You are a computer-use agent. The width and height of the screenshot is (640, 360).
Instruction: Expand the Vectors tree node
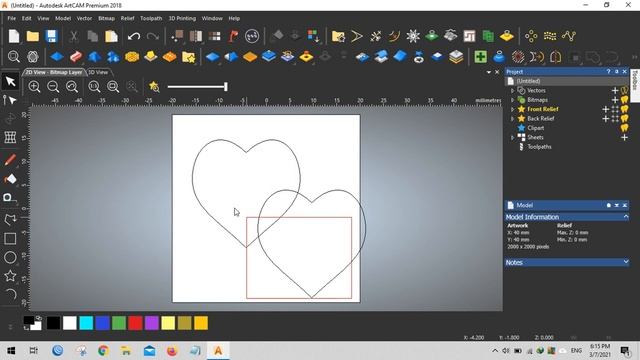point(513,91)
